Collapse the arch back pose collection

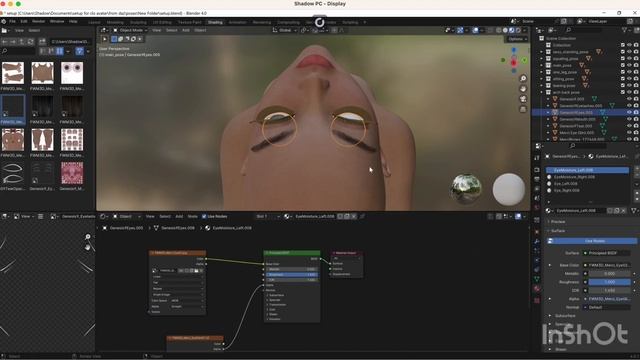(542, 92)
